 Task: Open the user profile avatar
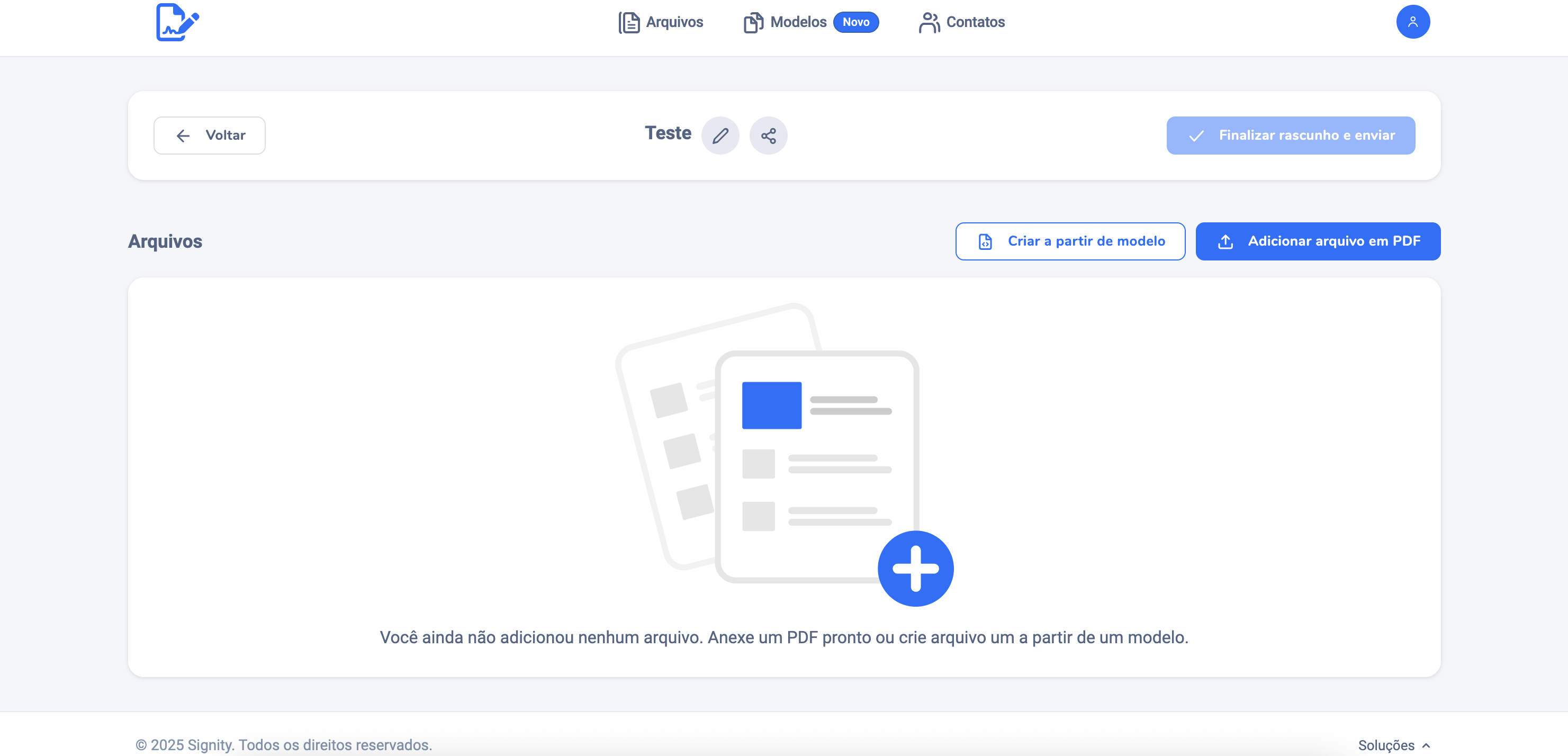click(1412, 22)
